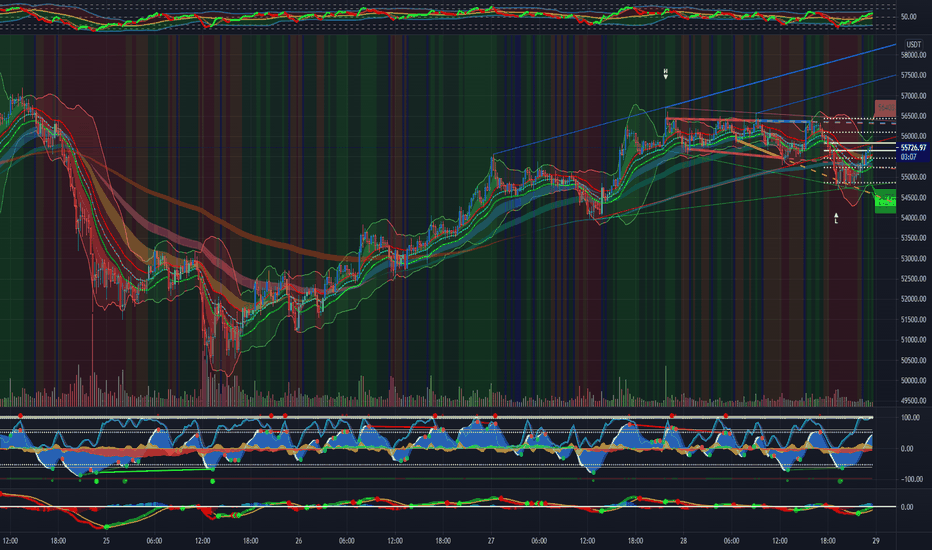
Task: Click the red price target label near 56500
Action: point(885,108)
